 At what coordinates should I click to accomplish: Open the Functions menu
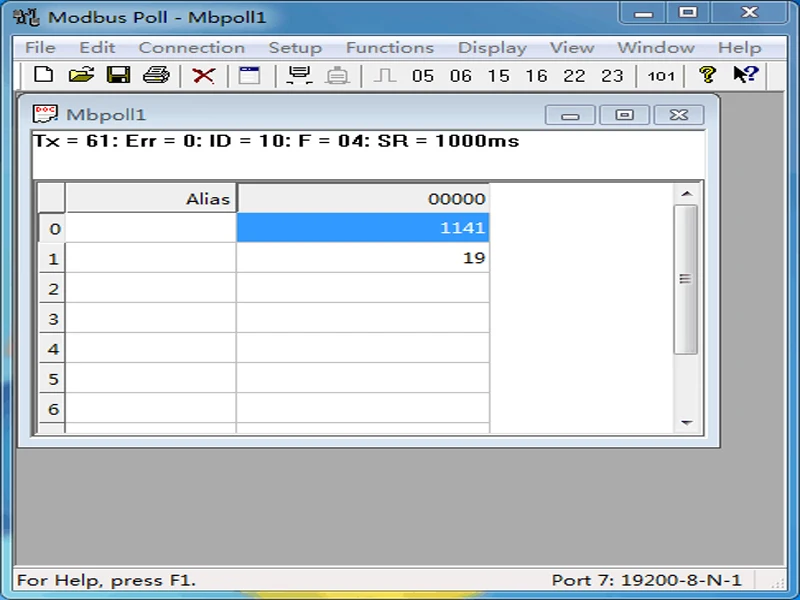(x=390, y=47)
